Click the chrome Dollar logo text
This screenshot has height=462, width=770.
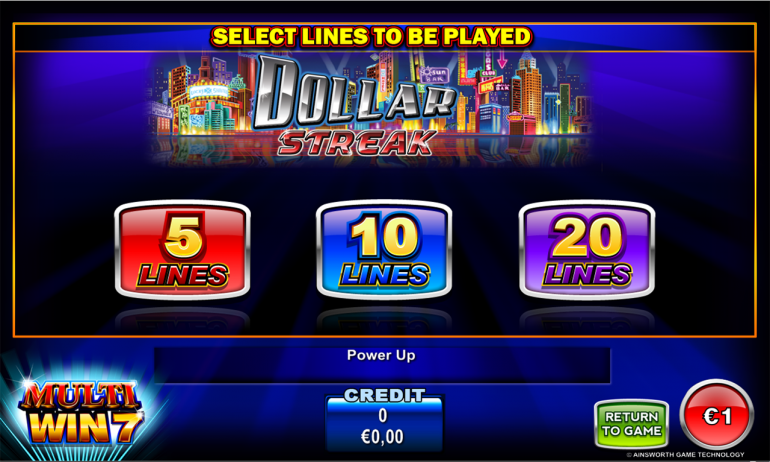353,95
